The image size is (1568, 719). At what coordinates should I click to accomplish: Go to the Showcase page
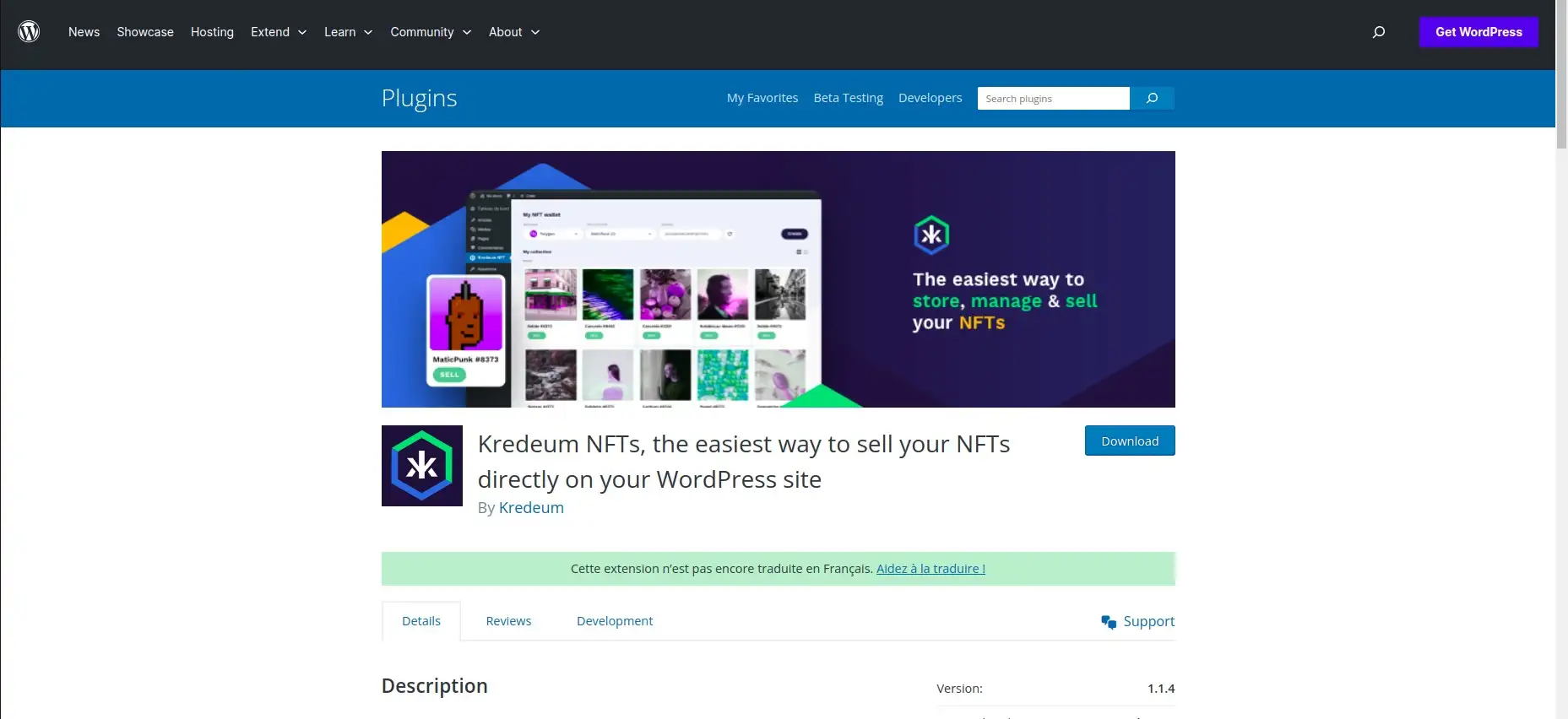[145, 32]
